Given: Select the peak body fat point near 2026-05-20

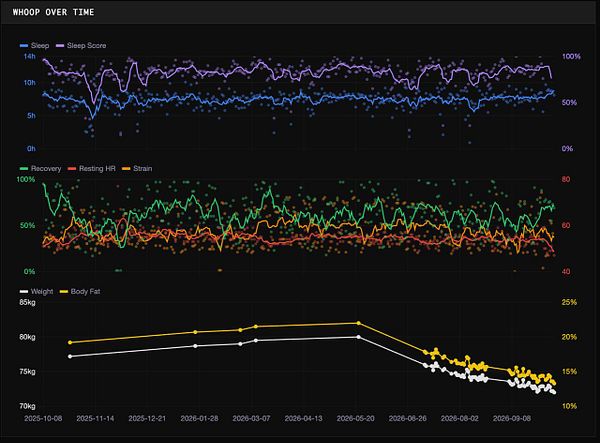Looking at the screenshot, I should point(359,323).
